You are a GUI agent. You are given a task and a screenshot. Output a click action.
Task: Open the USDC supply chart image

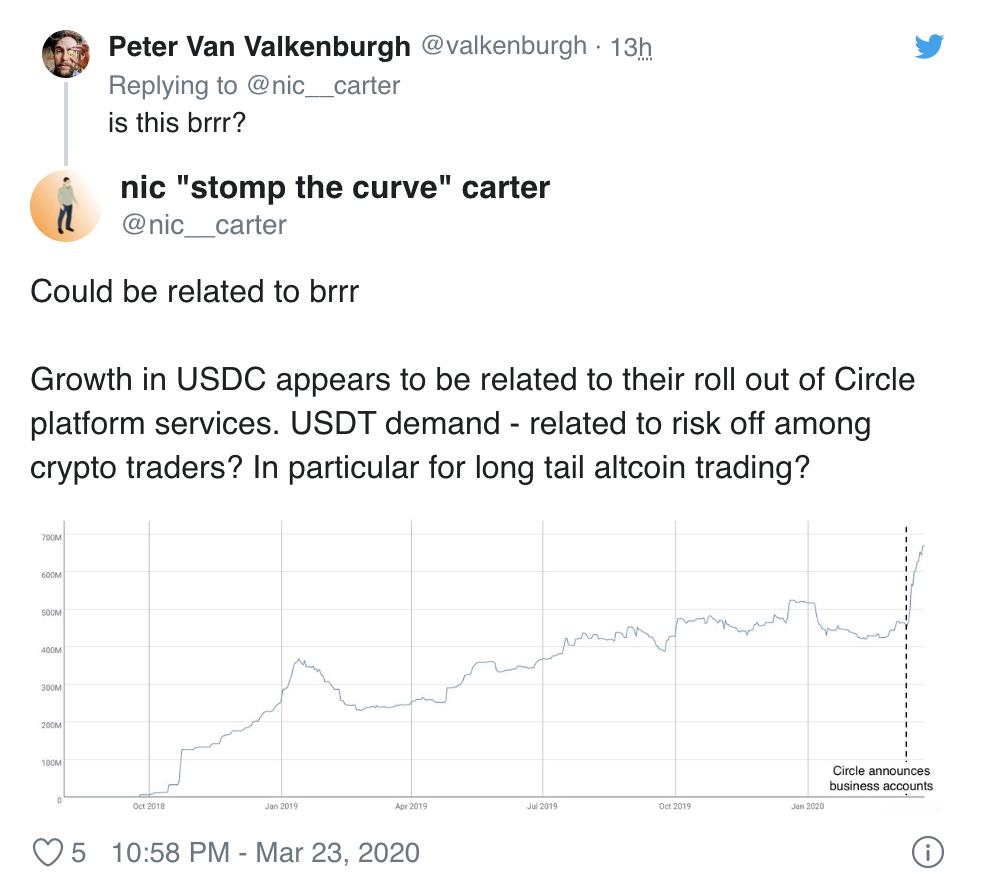487,666
